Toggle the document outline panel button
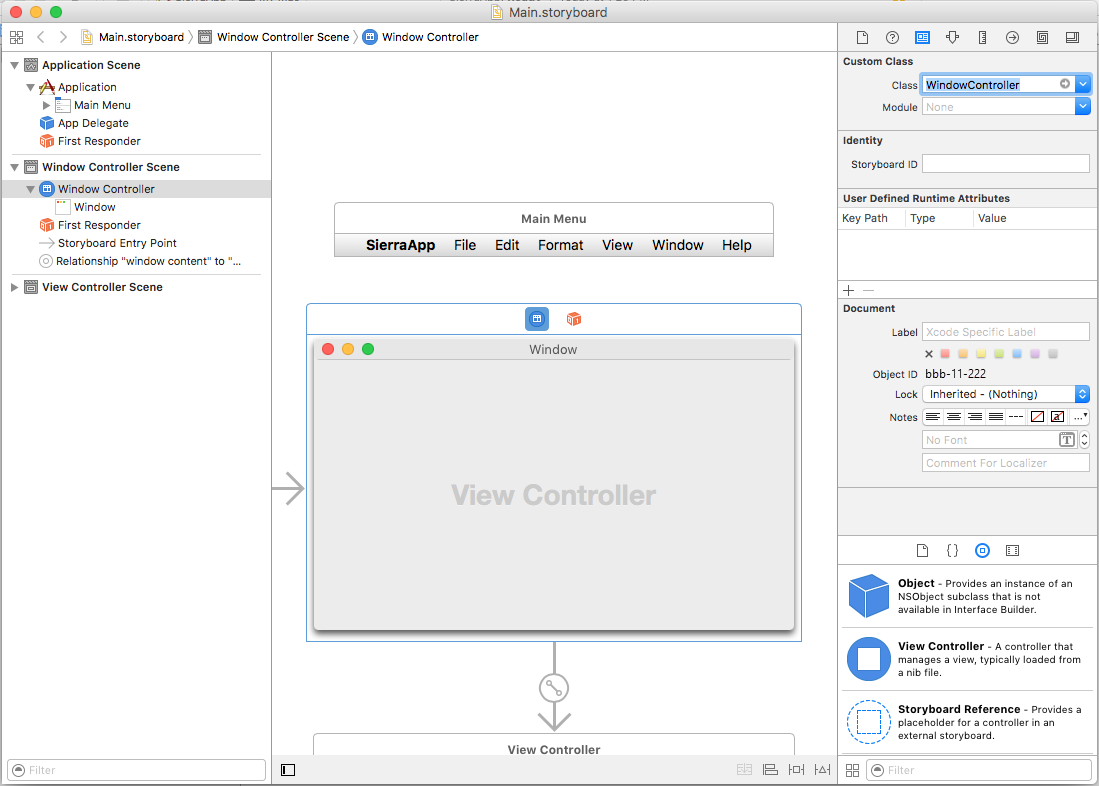Screen dimensions: 1099x786 click(288, 770)
